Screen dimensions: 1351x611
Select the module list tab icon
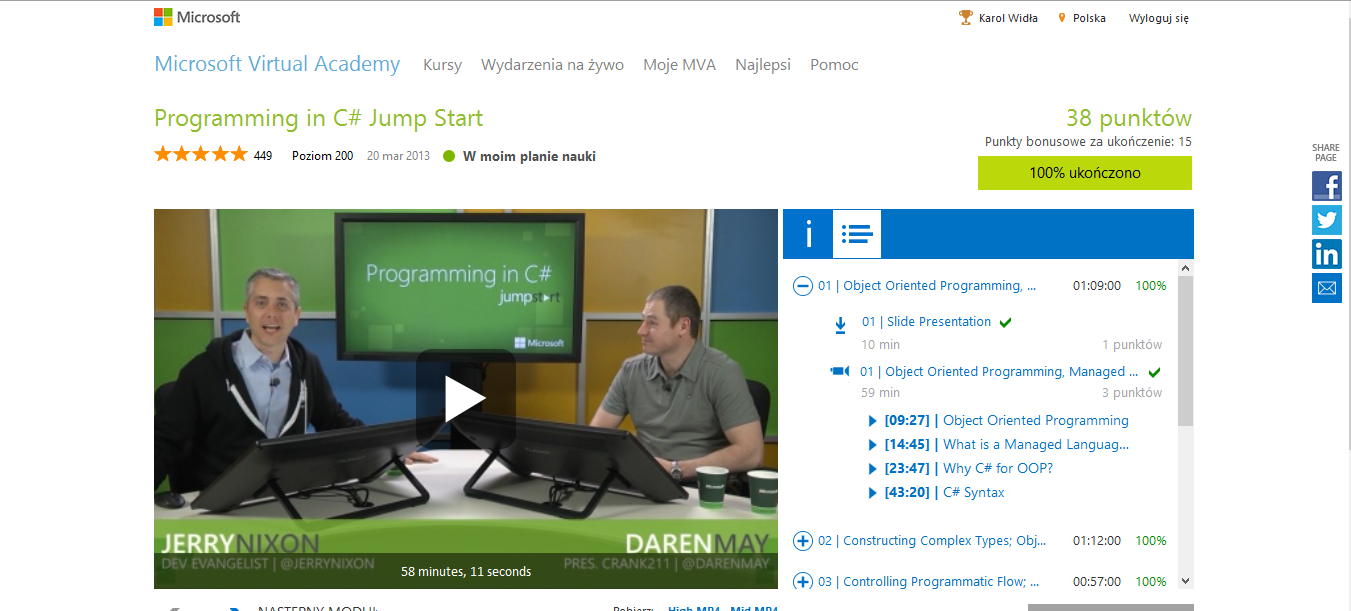(x=857, y=234)
